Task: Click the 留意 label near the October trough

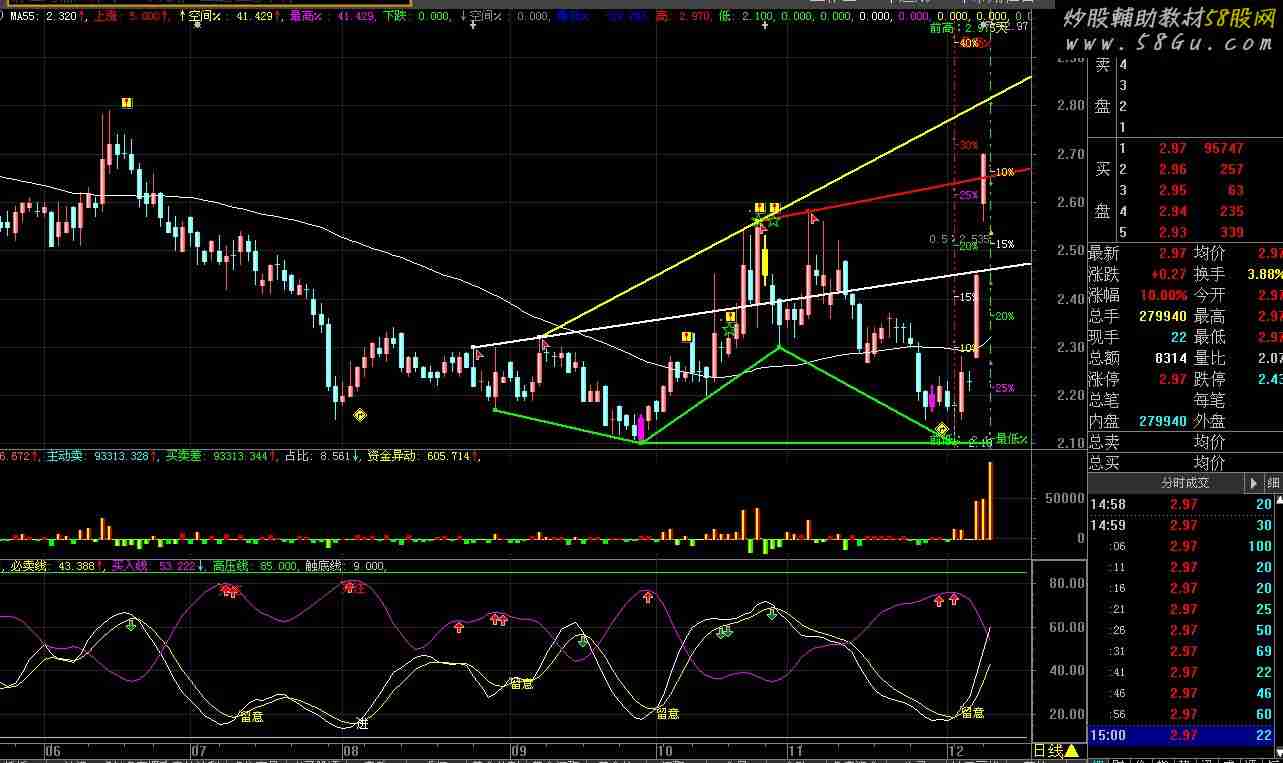Action: 668,713
